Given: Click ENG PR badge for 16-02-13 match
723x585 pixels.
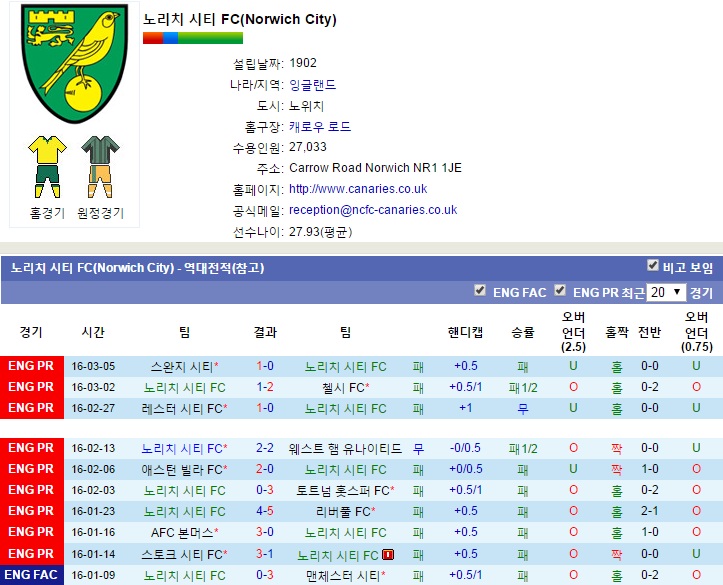Looking at the screenshot, I should point(31,449).
